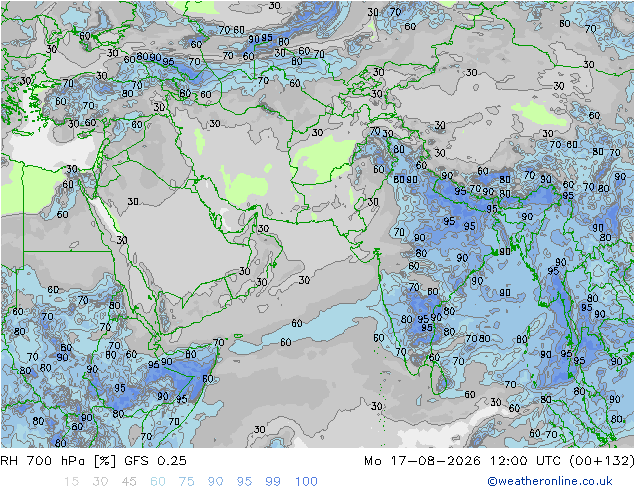Select the 99 value in the color legend

click(273, 482)
